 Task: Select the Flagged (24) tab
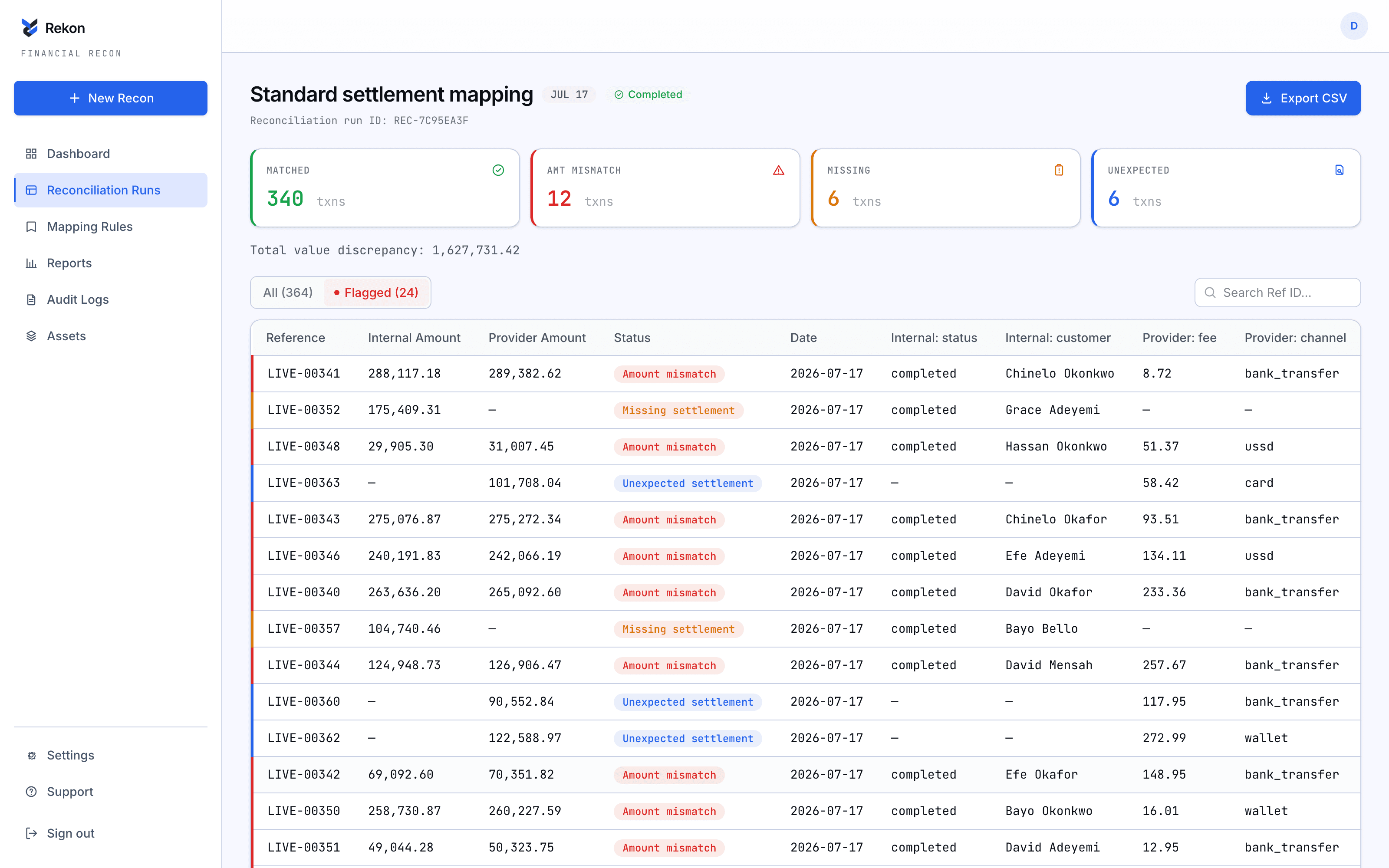[x=376, y=293]
